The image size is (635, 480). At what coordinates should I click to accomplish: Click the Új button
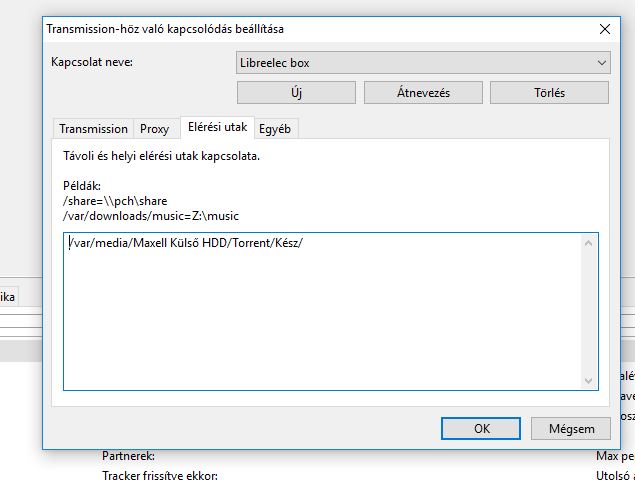tap(296, 93)
